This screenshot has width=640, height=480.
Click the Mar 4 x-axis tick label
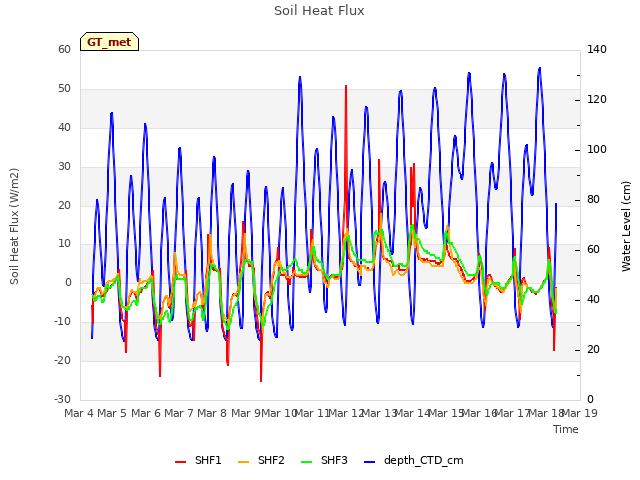point(79,413)
